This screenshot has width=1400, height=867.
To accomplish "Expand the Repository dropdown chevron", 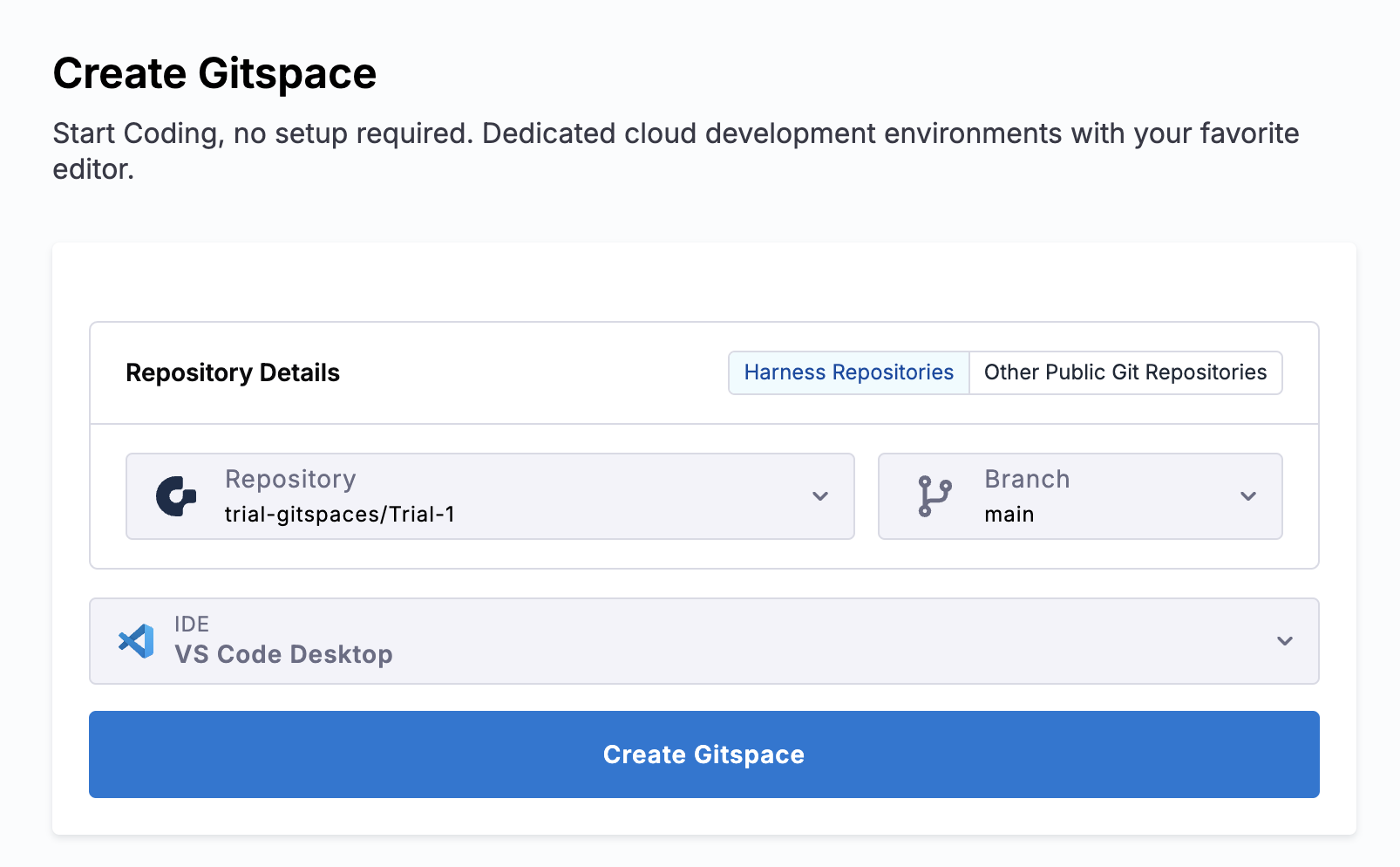I will pos(819,496).
